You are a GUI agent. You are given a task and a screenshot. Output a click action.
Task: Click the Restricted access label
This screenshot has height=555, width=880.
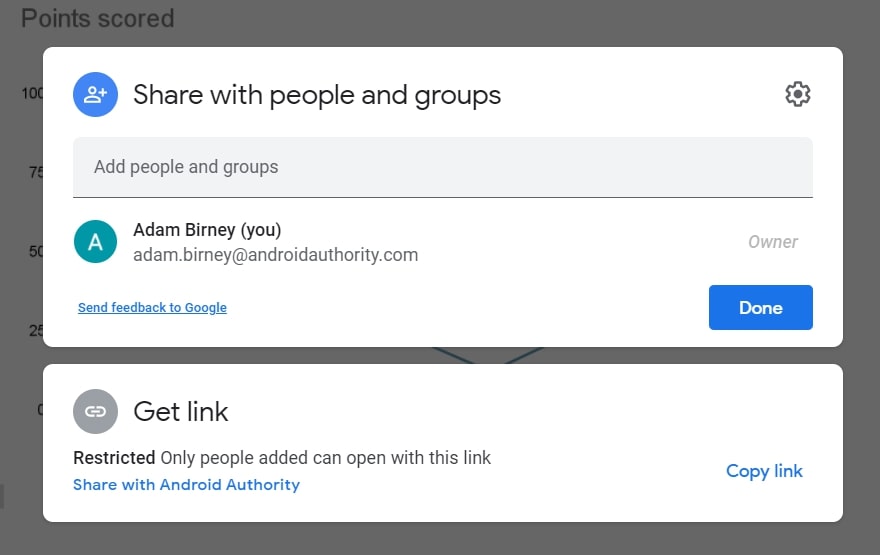(x=114, y=459)
